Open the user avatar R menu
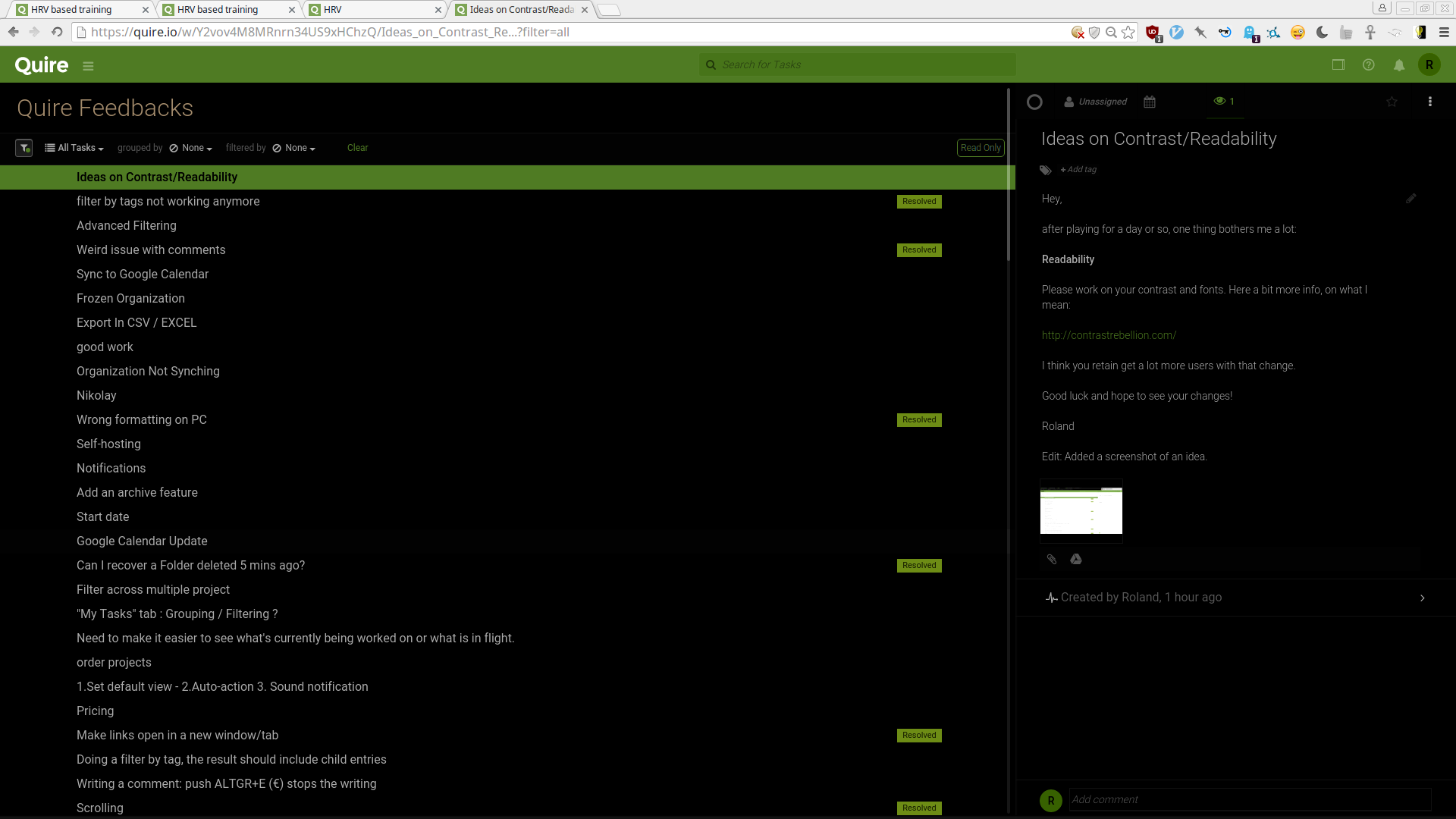 1429,65
